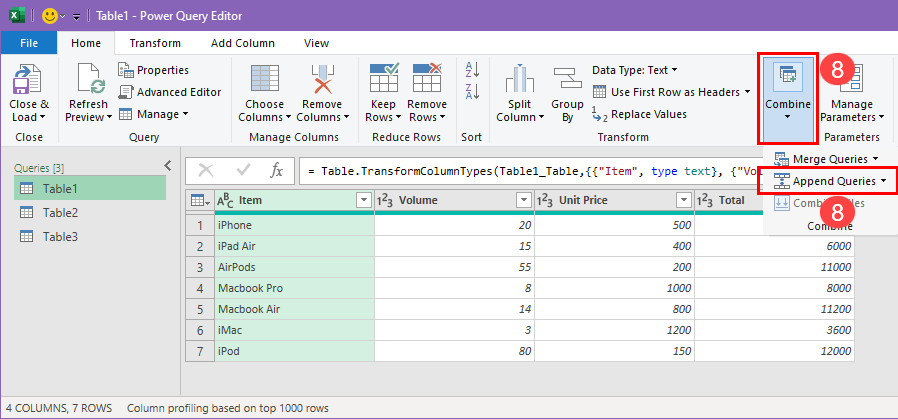Click the Volume value 55
Viewport: 898px width, 419px height.
(x=454, y=267)
